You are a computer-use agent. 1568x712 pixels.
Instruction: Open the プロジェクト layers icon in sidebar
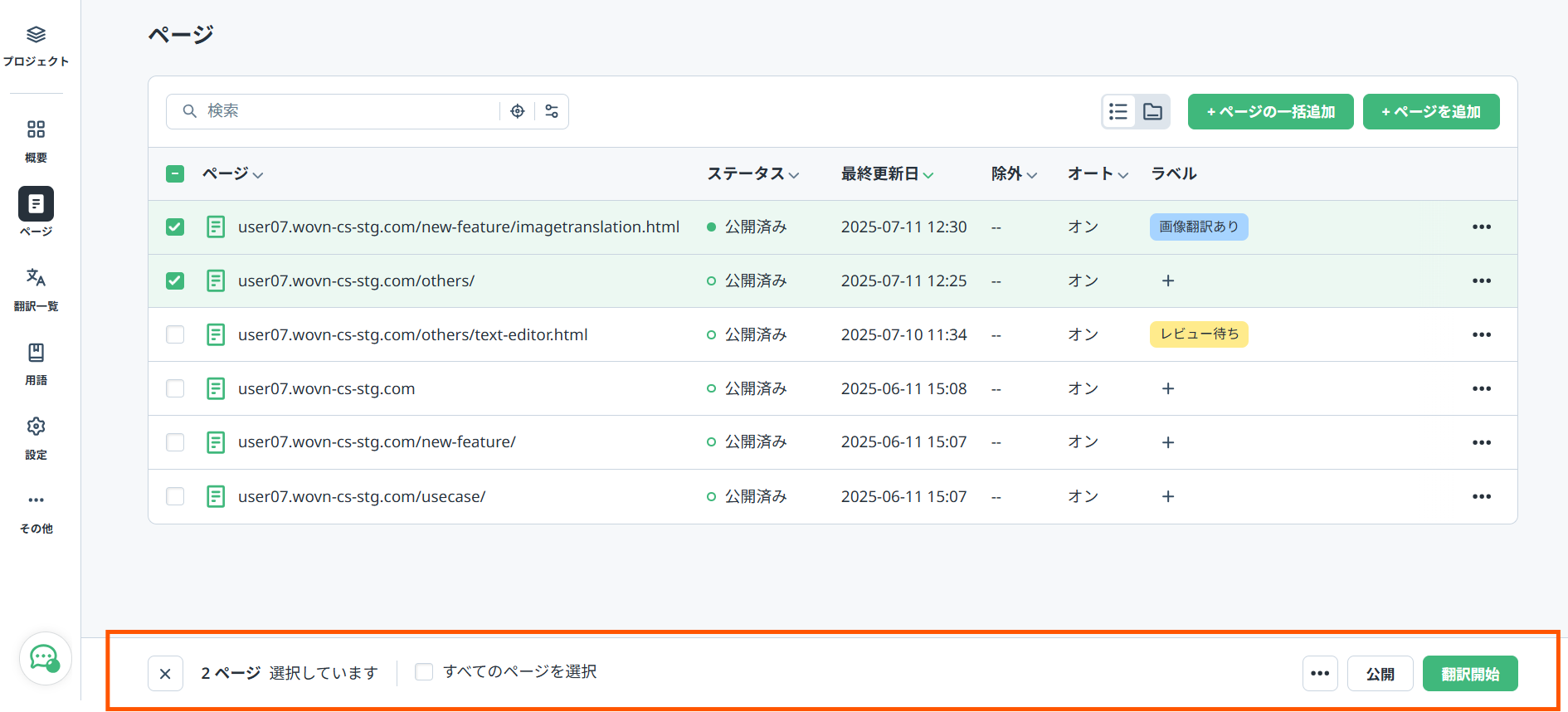pos(36,35)
